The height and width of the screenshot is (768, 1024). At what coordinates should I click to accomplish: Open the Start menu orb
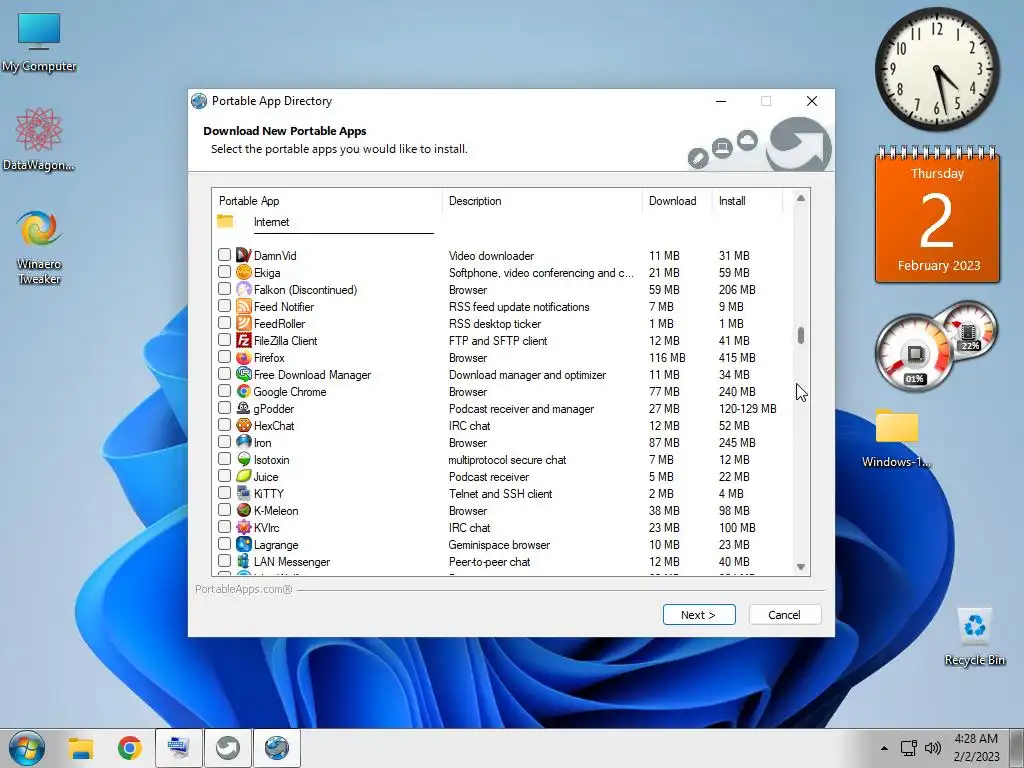click(27, 748)
